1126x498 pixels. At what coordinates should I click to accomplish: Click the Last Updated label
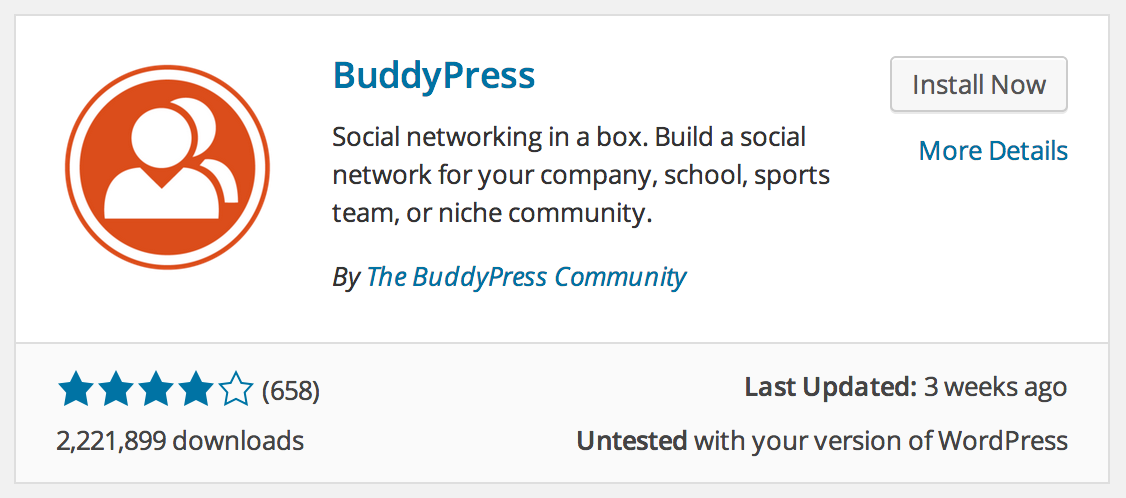tap(830, 387)
